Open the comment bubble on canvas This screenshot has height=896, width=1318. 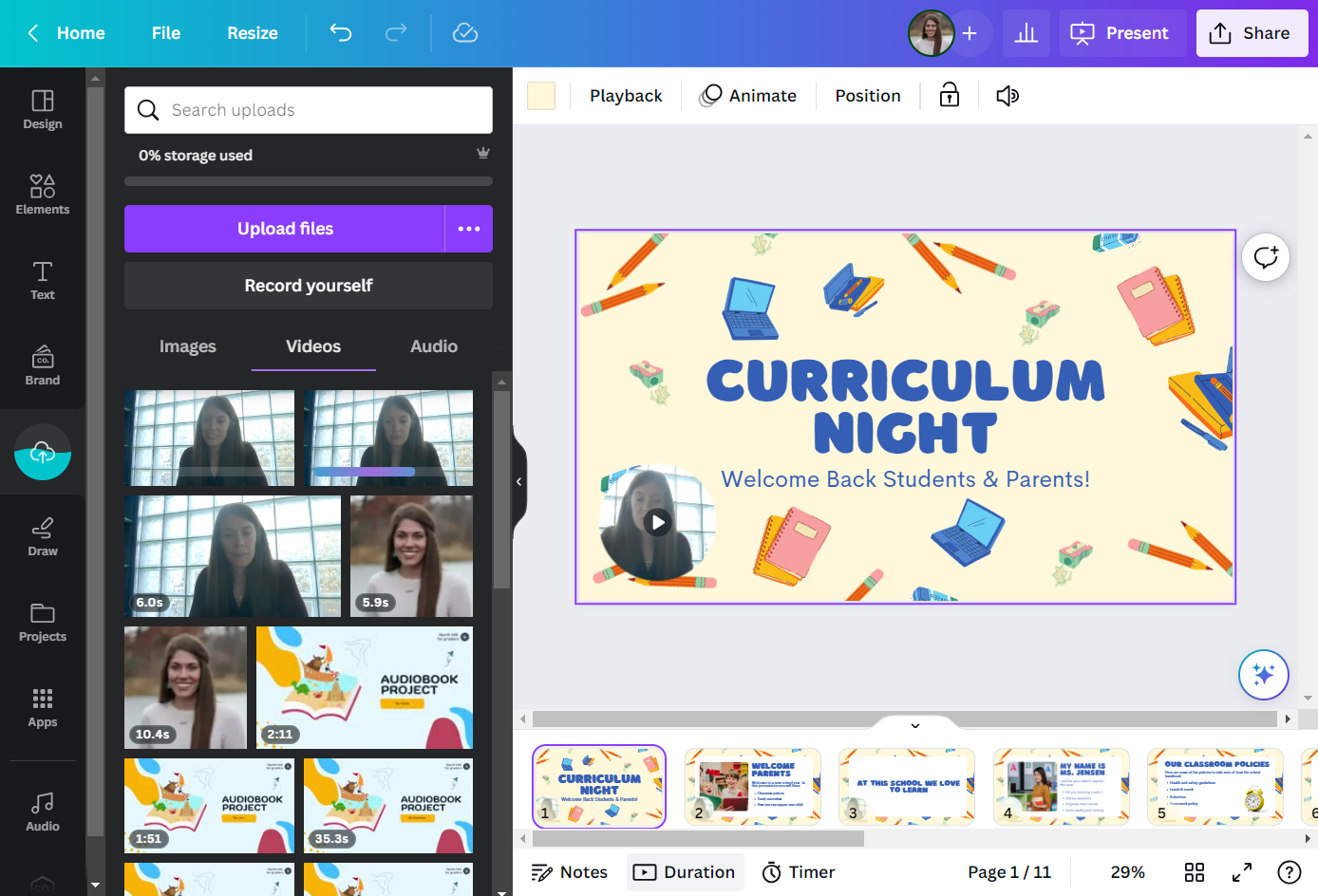(x=1266, y=257)
